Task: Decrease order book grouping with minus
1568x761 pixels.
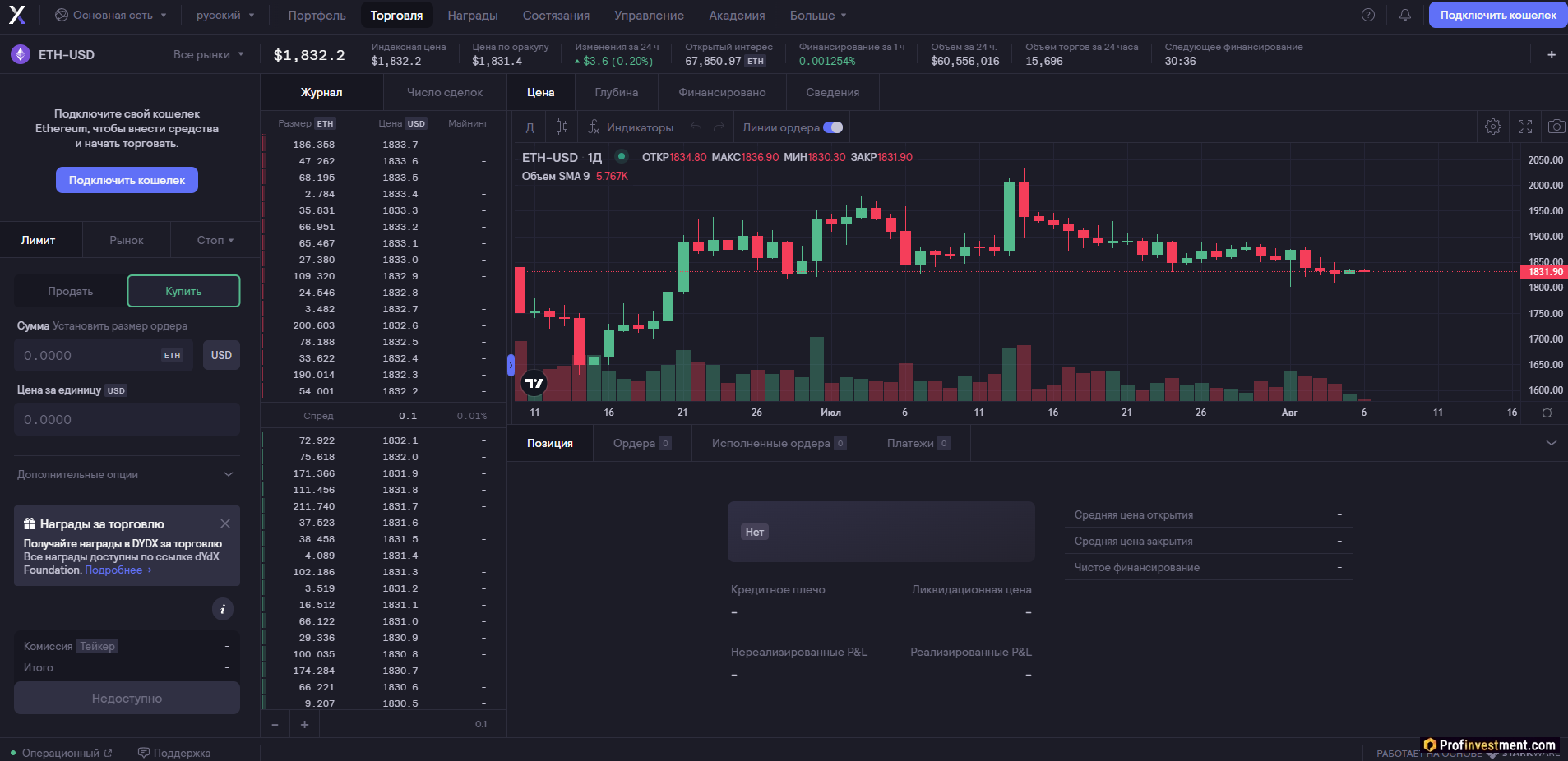Action: (x=275, y=724)
